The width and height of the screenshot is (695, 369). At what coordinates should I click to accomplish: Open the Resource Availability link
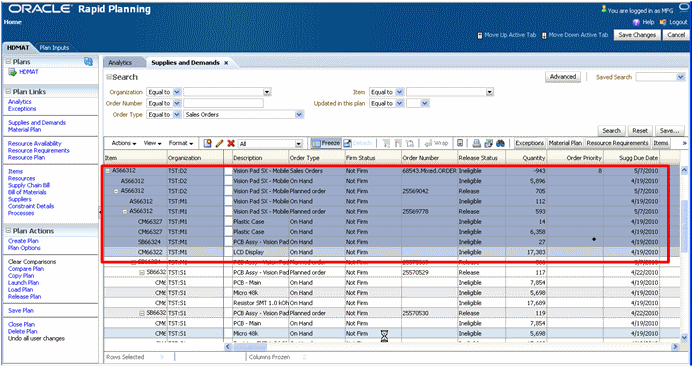(35, 144)
